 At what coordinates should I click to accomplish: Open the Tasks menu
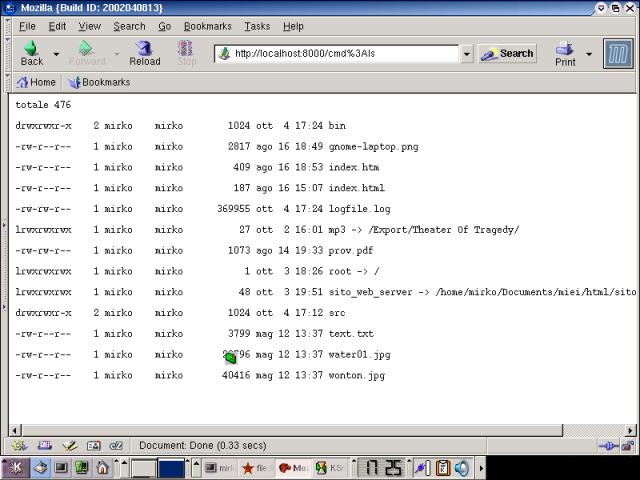[257, 26]
